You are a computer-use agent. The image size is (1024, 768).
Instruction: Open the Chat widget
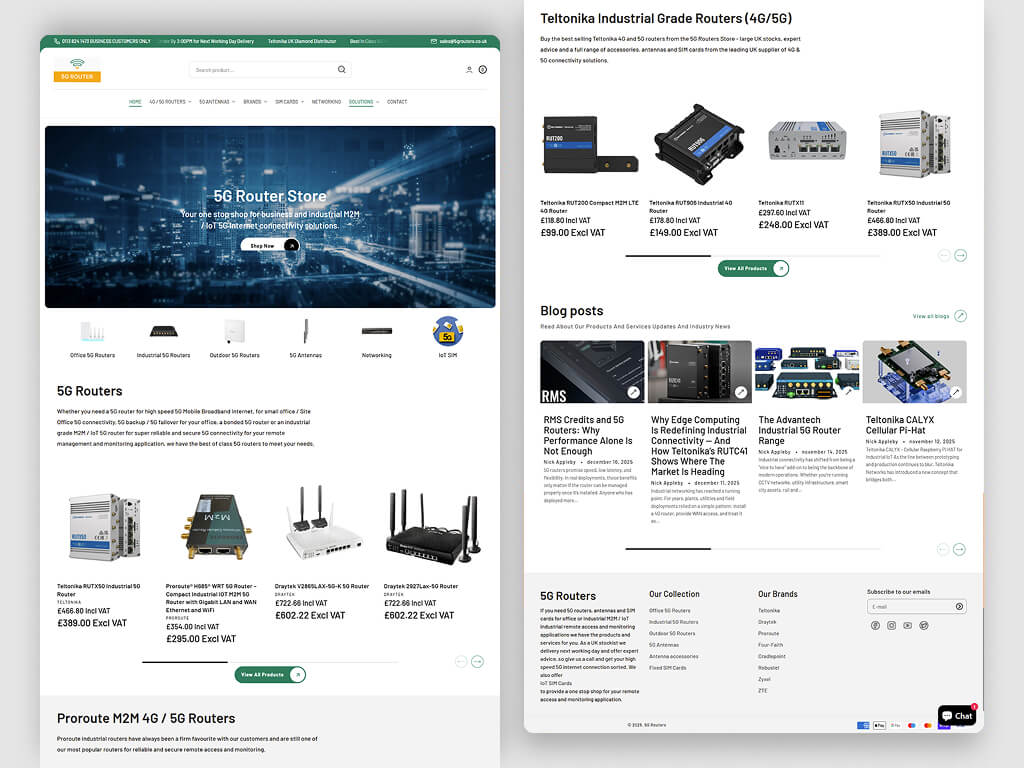click(957, 715)
